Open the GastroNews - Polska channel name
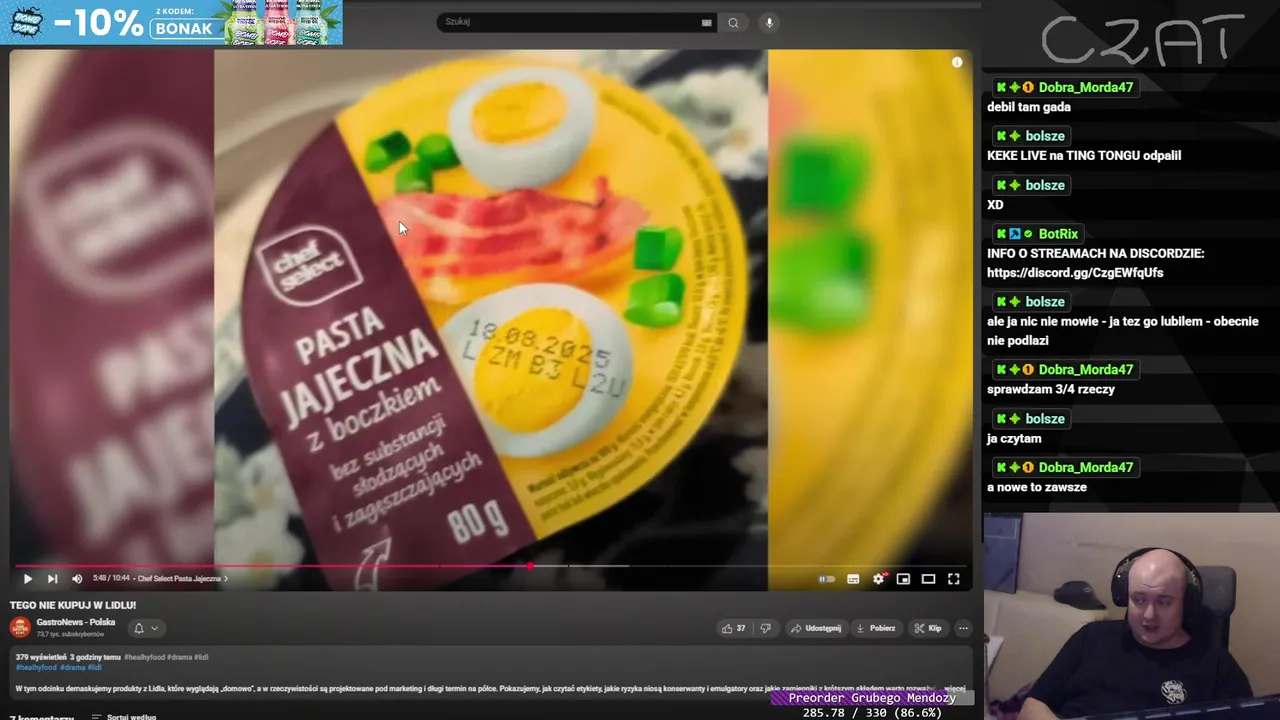 pyautogui.click(x=76, y=622)
